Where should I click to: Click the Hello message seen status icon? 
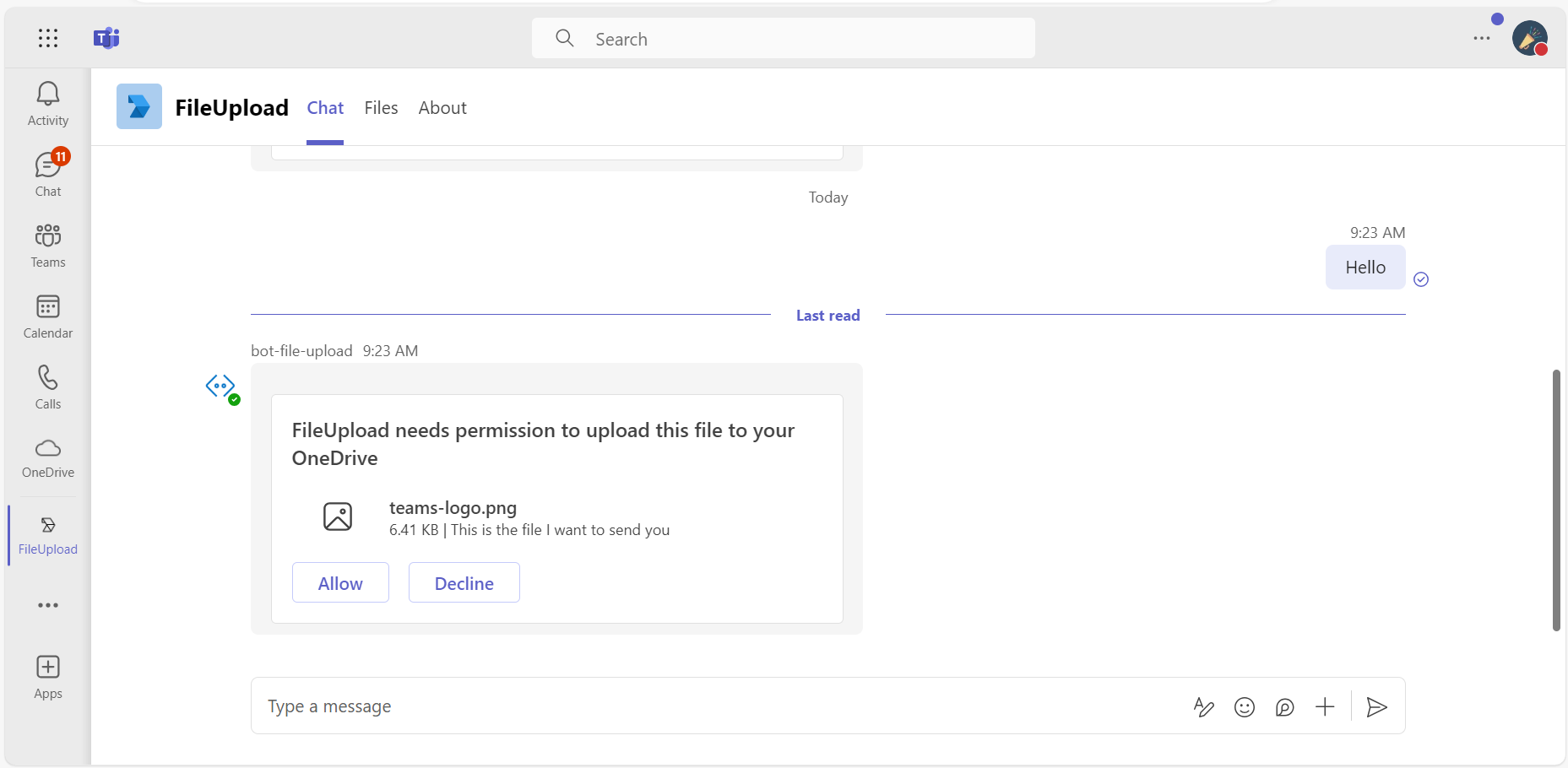[1421, 279]
